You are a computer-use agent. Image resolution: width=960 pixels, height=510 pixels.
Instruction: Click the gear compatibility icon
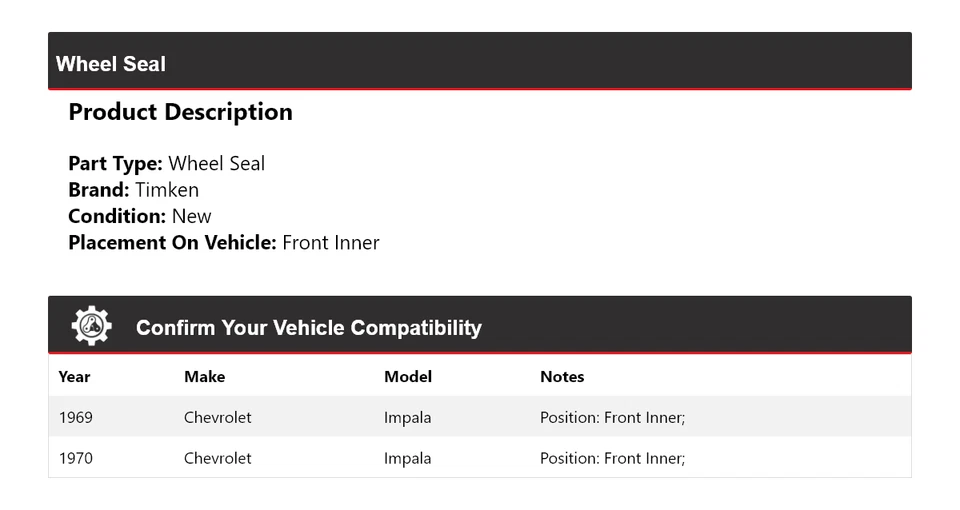coord(91,326)
